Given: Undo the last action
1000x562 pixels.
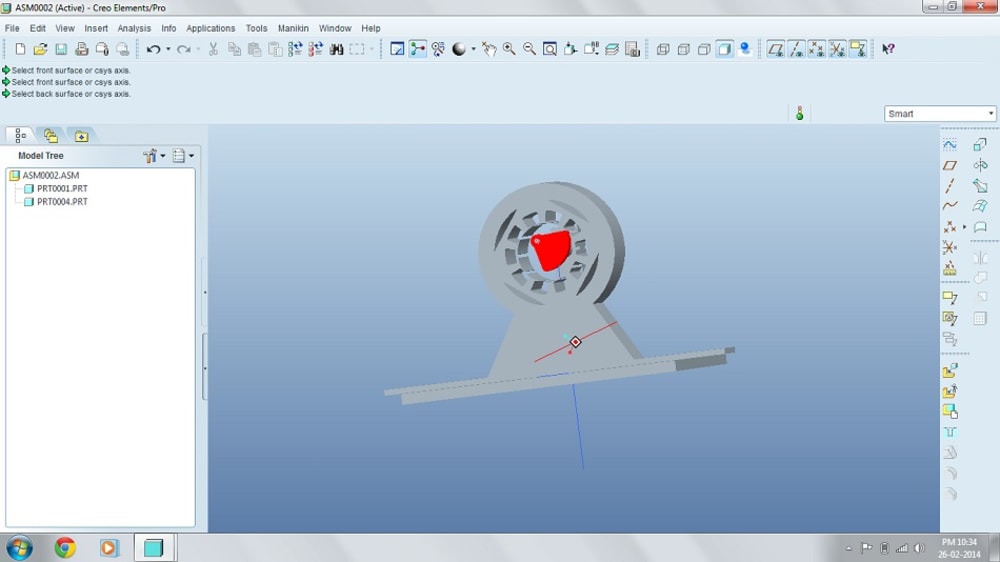Looking at the screenshot, I should (153, 49).
